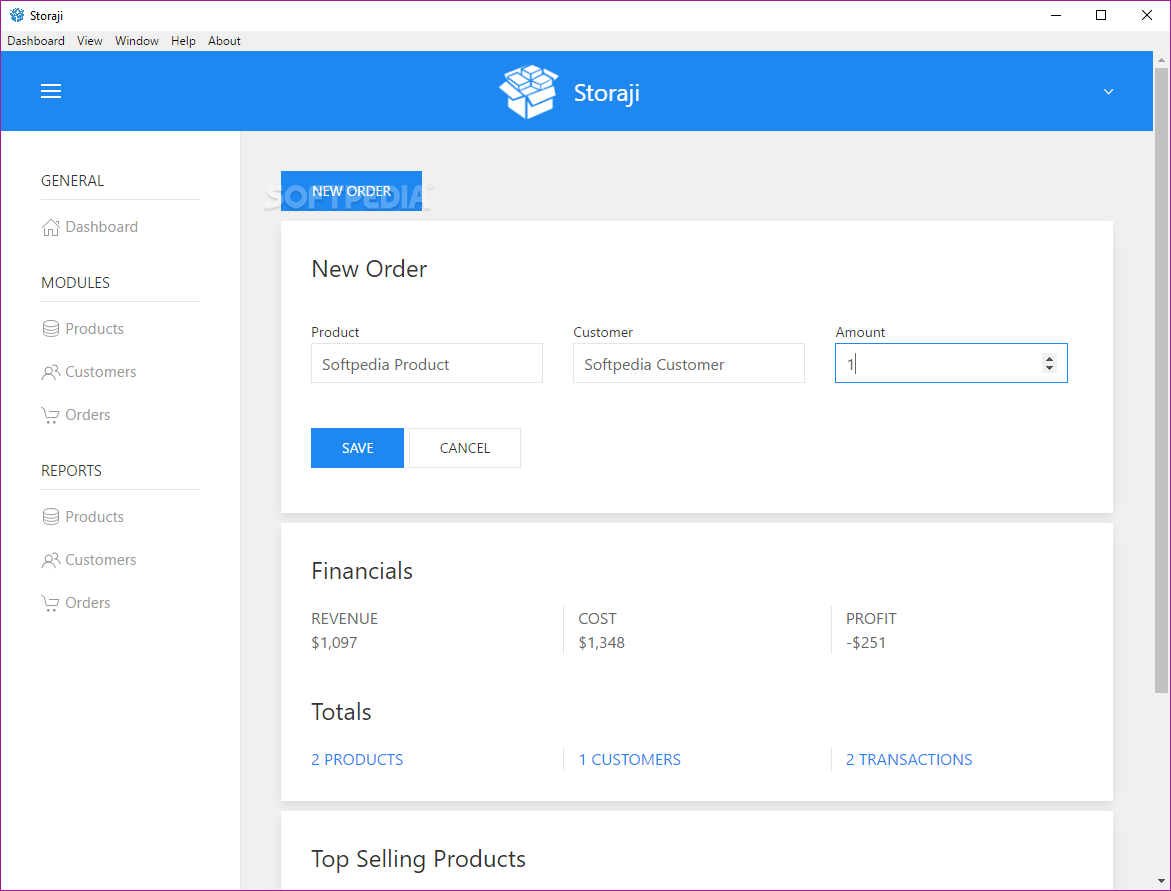Click the Storaji box logo
Screen dimensions: 1171x891
tap(529, 91)
